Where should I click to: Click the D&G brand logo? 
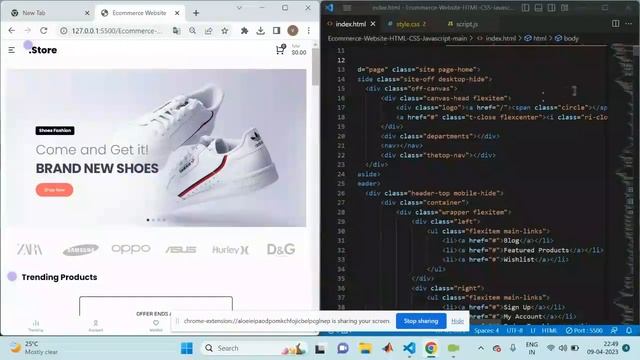coord(281,249)
